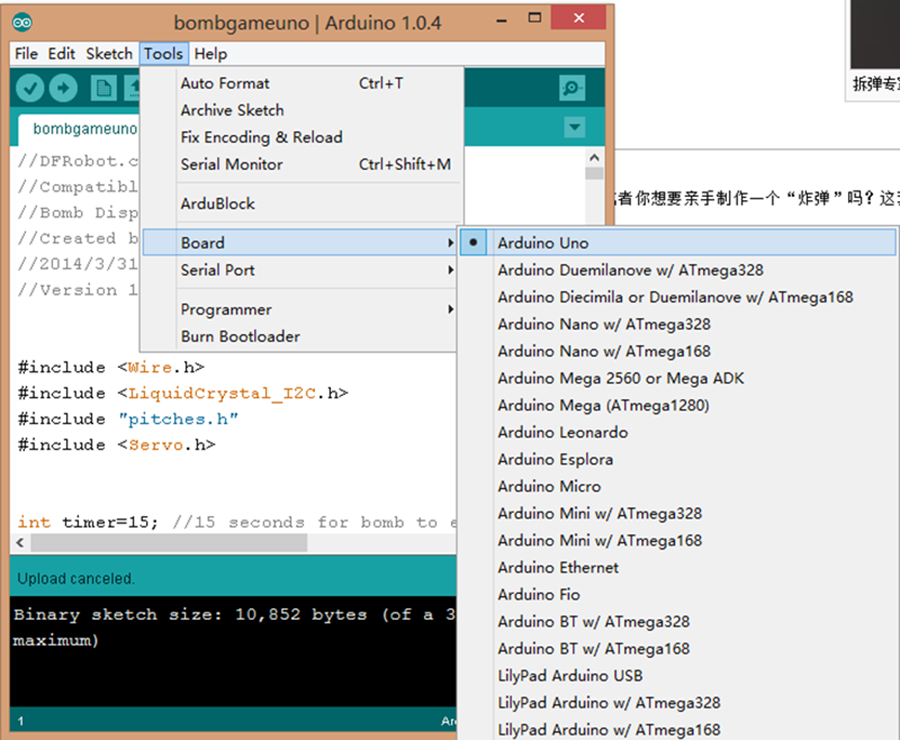Viewport: 900px width, 740px height.
Task: Select Arduino Leonardo board
Action: tap(678, 432)
